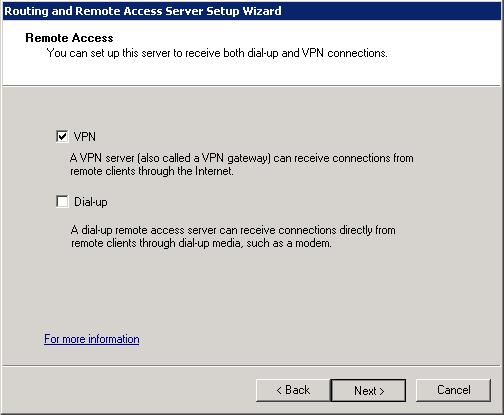Screen dimensions: 504x415
Task: Click the dial-up and VPN connections subtitle
Action: (x=217, y=53)
